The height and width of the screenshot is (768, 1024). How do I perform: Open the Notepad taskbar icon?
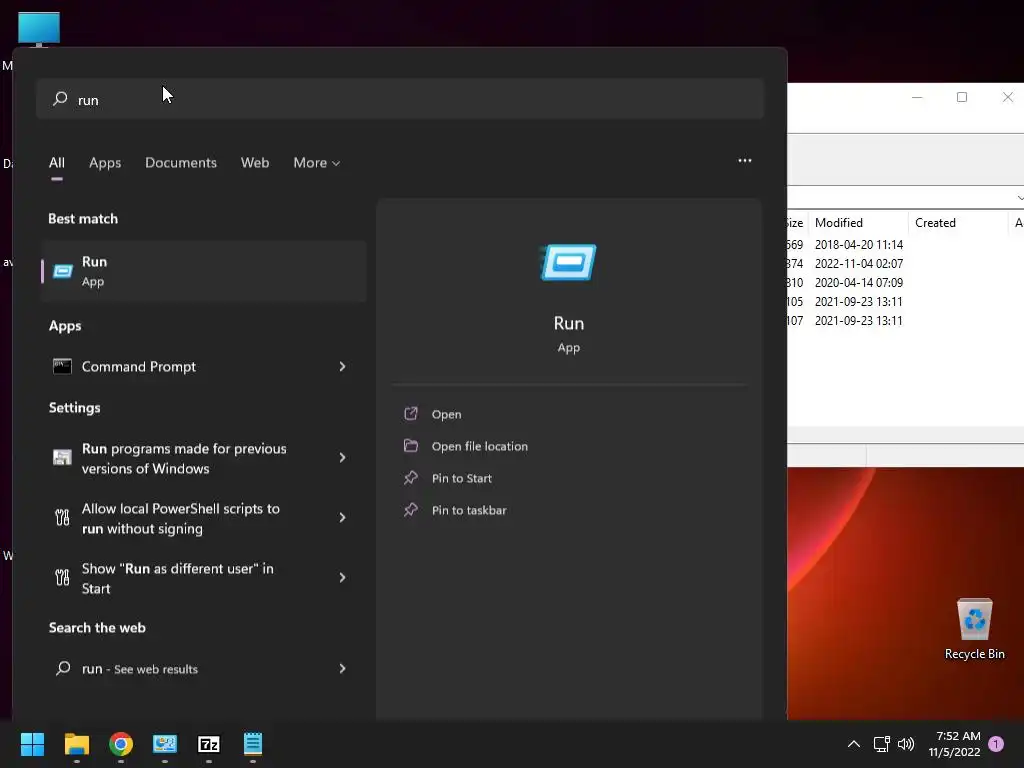253,744
